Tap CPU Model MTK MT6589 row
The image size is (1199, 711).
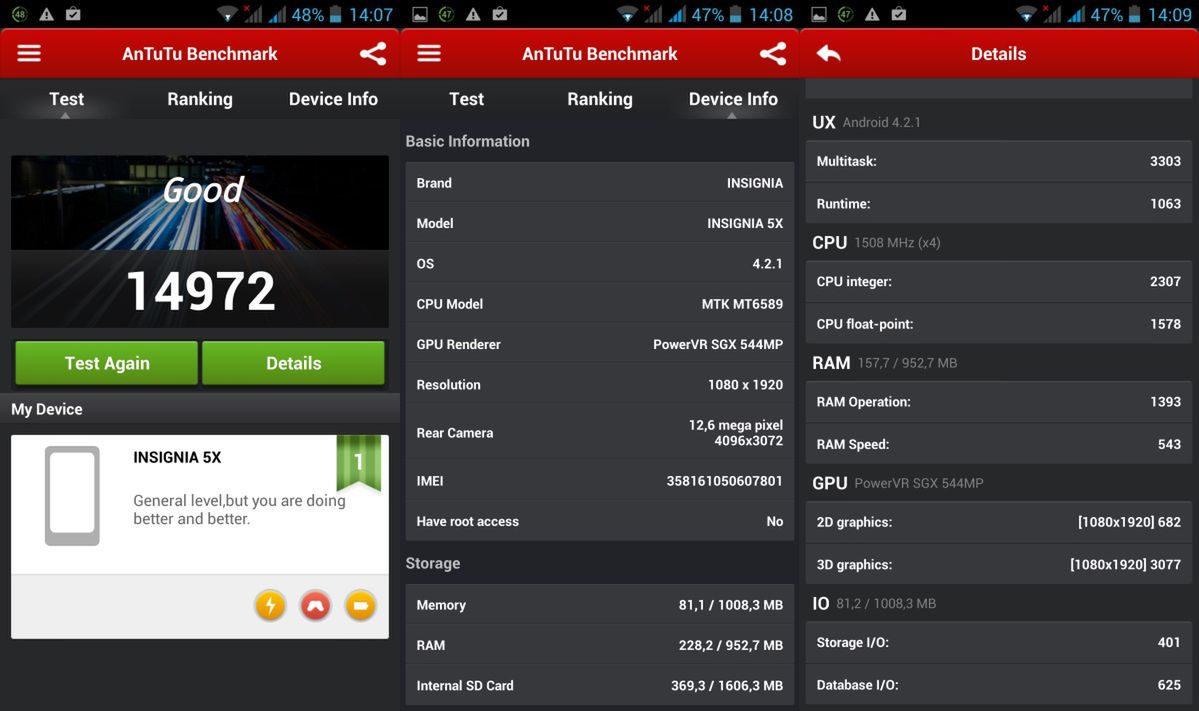coord(600,304)
